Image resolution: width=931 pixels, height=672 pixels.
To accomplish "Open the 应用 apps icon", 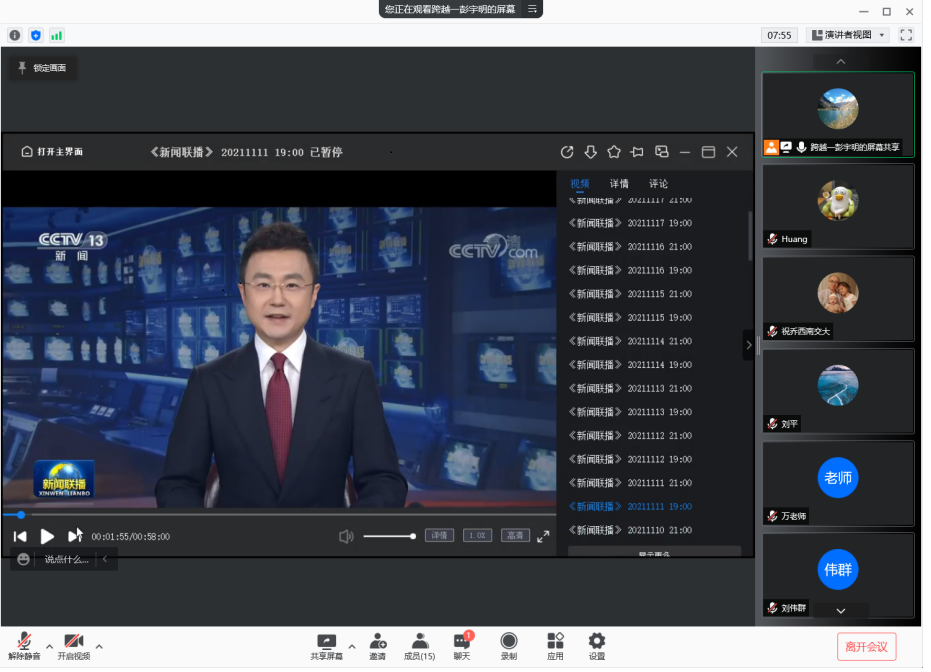I will pos(555,642).
